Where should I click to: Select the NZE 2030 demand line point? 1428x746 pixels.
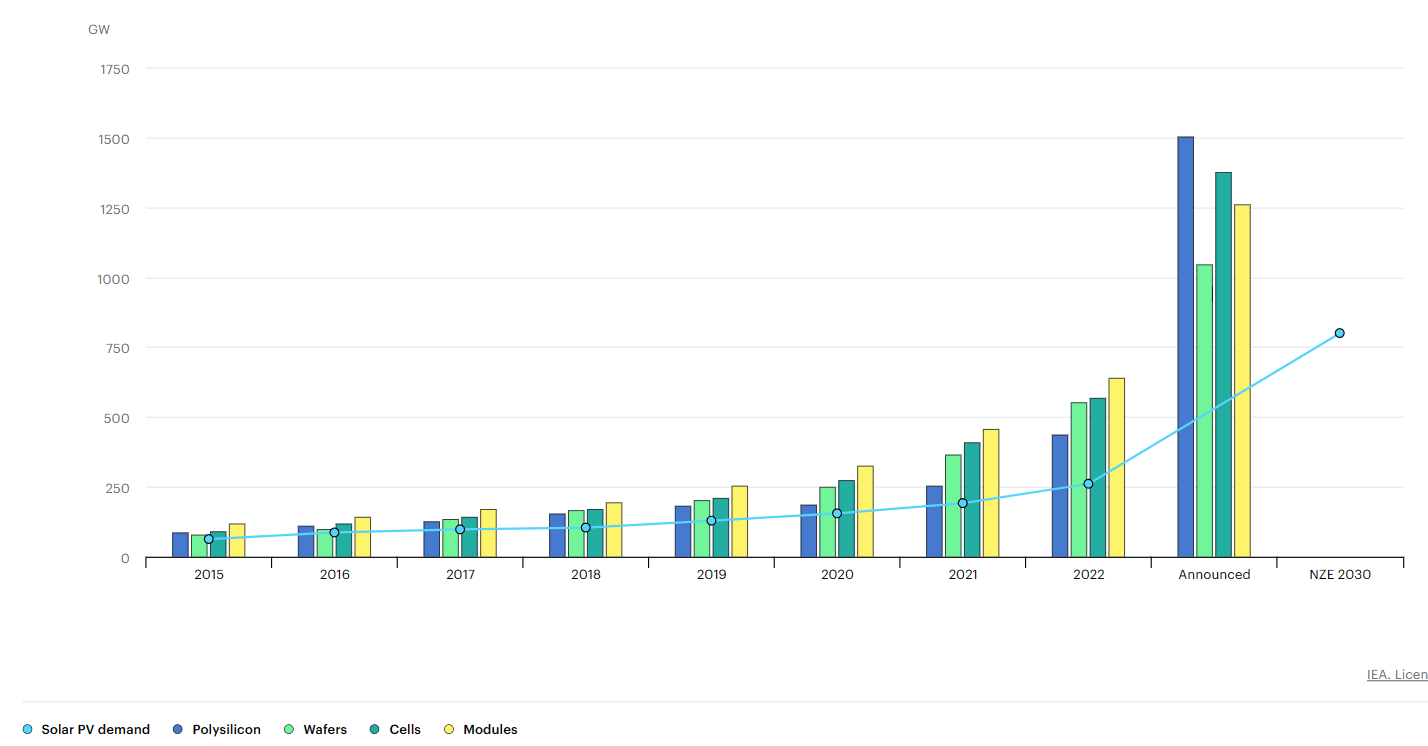point(1339,333)
